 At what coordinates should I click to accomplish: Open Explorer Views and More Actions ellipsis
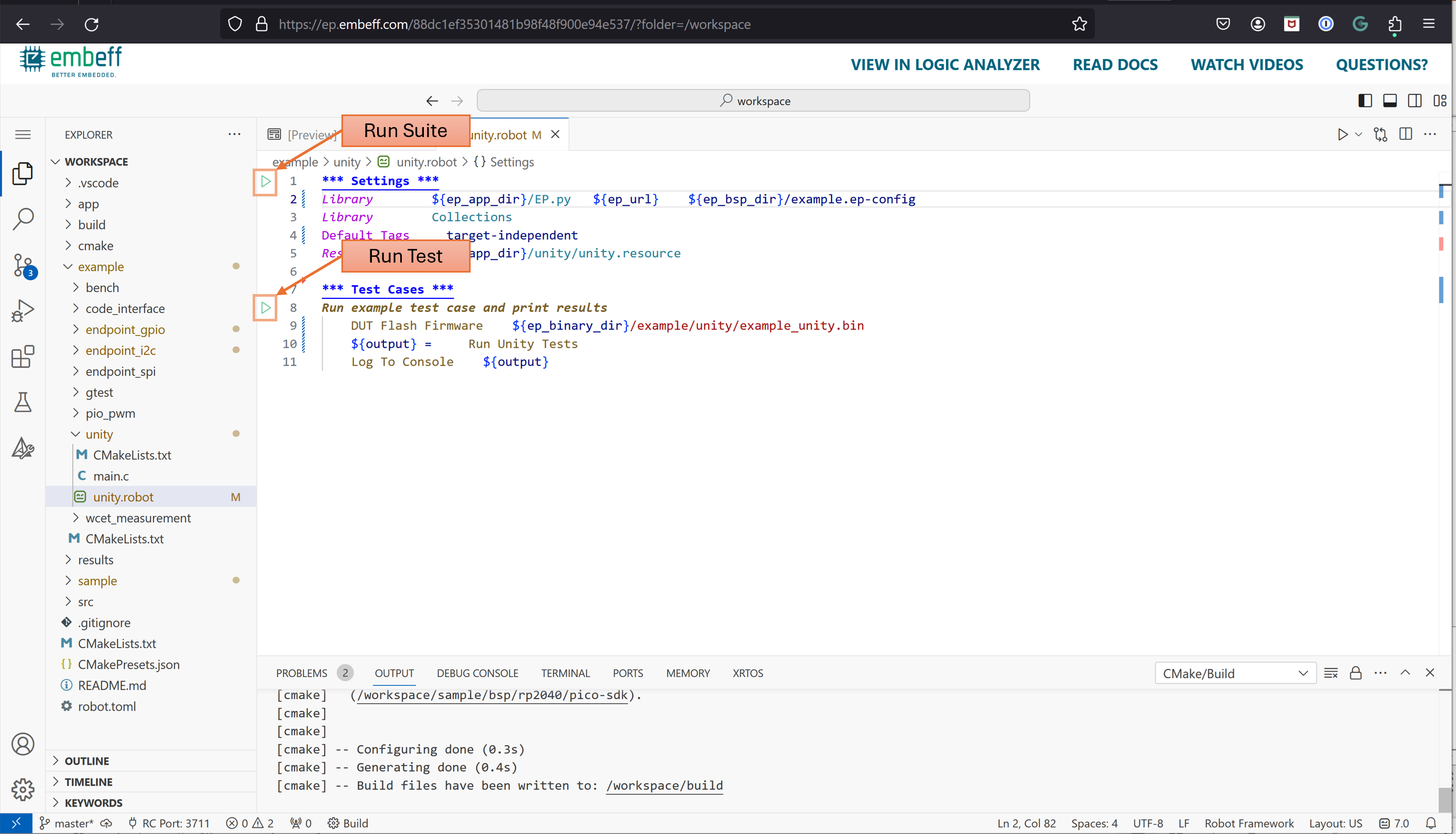234,134
